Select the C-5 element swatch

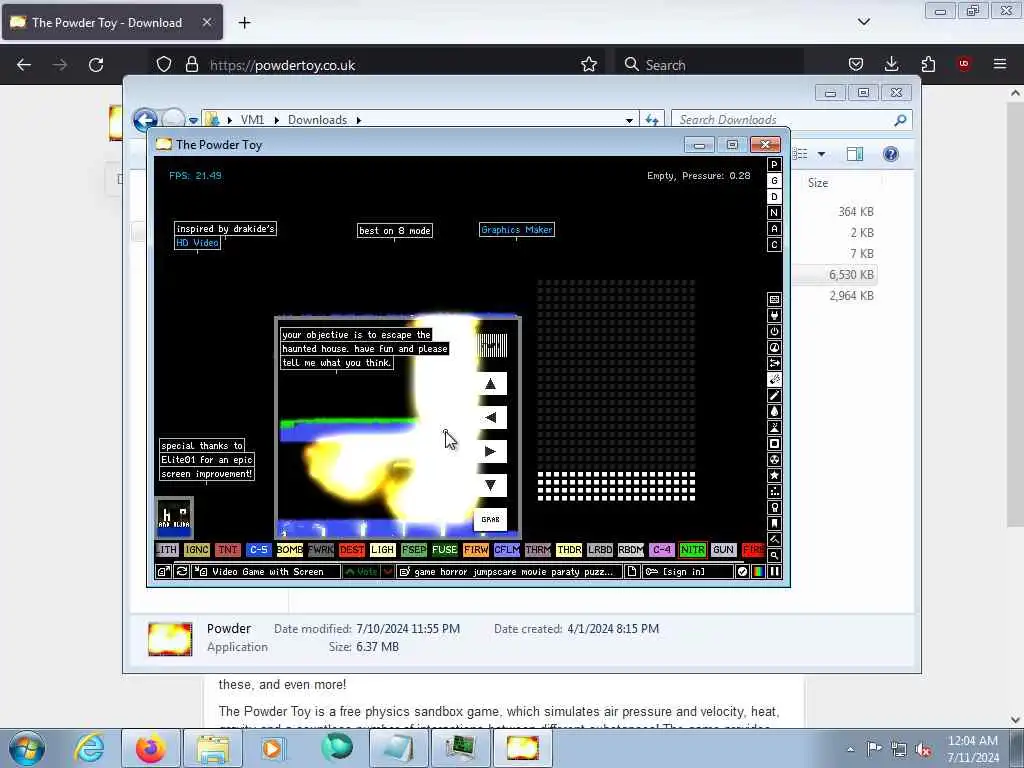pos(259,550)
